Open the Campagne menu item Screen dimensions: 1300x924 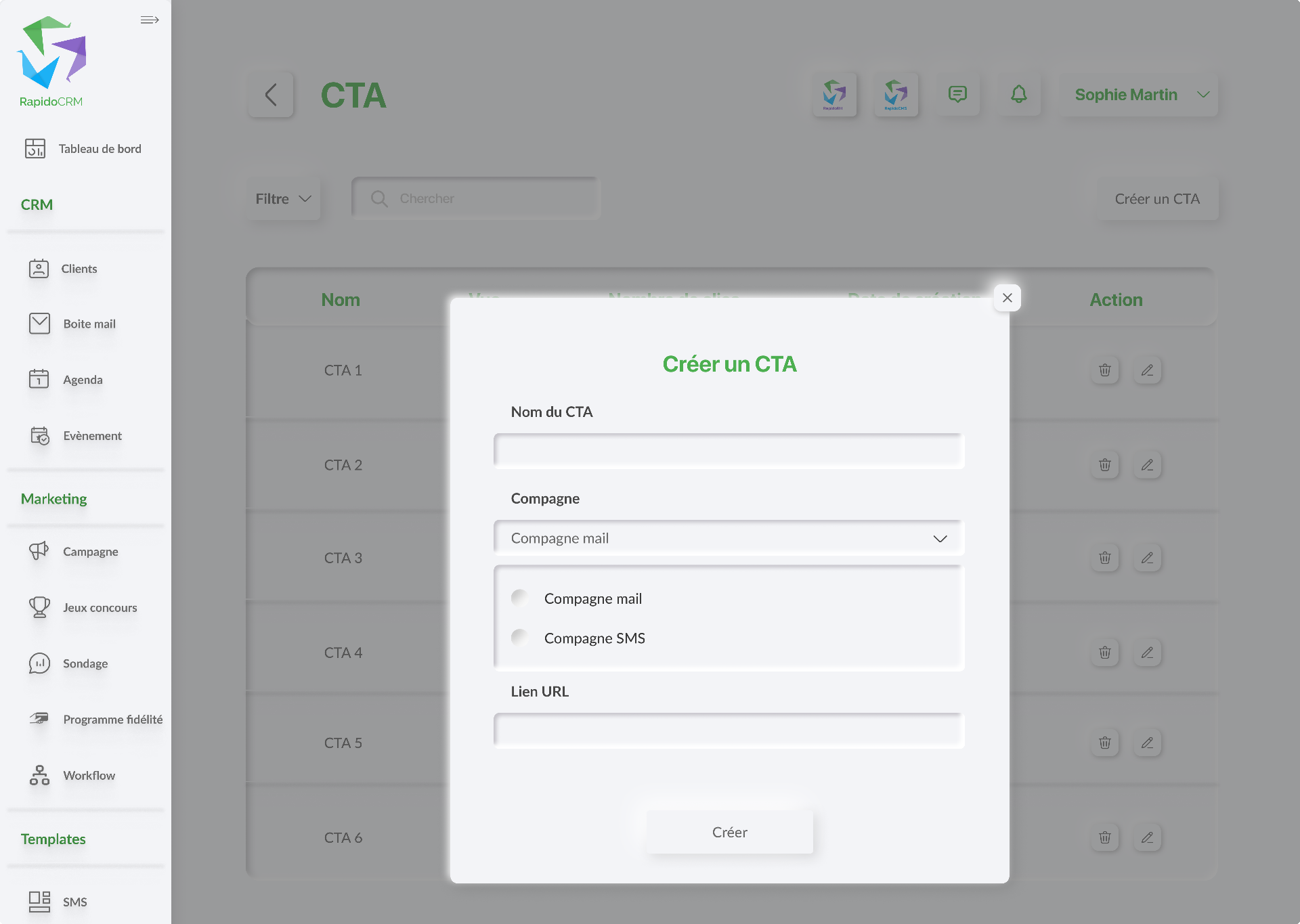click(73, 551)
